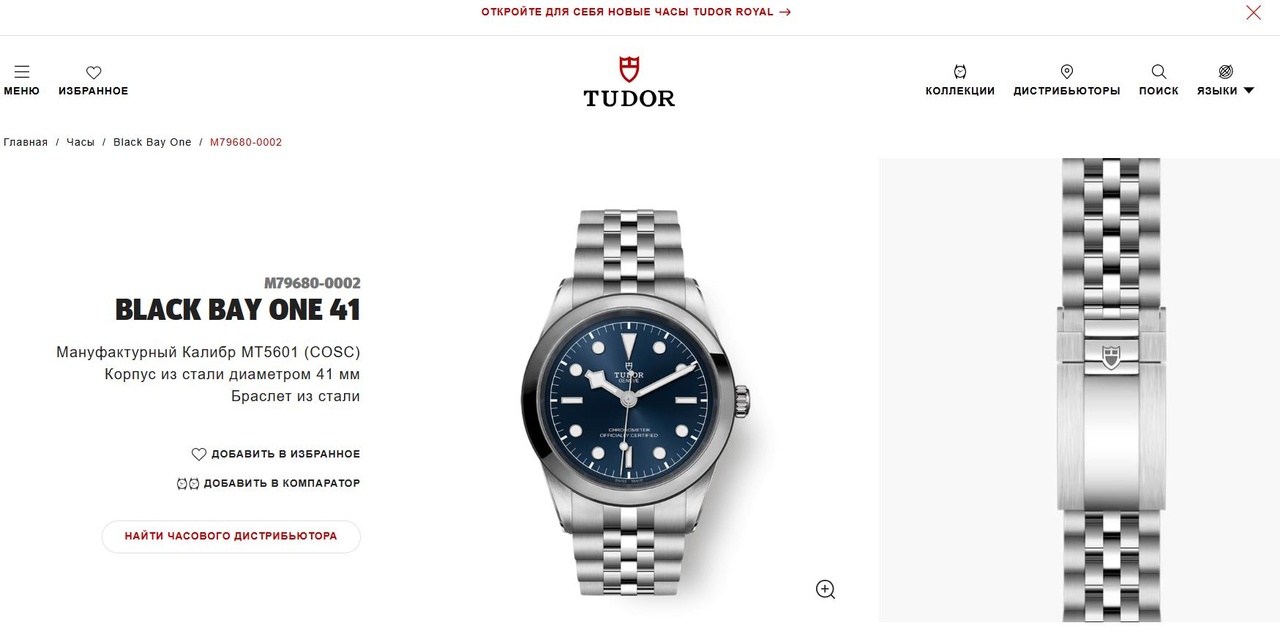1280x631 pixels.
Task: Click the Меню label
Action: (22, 91)
